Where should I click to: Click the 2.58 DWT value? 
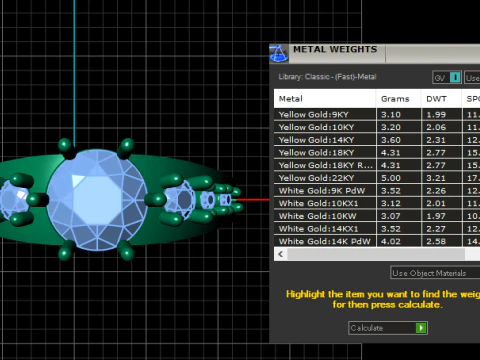[x=436, y=241]
